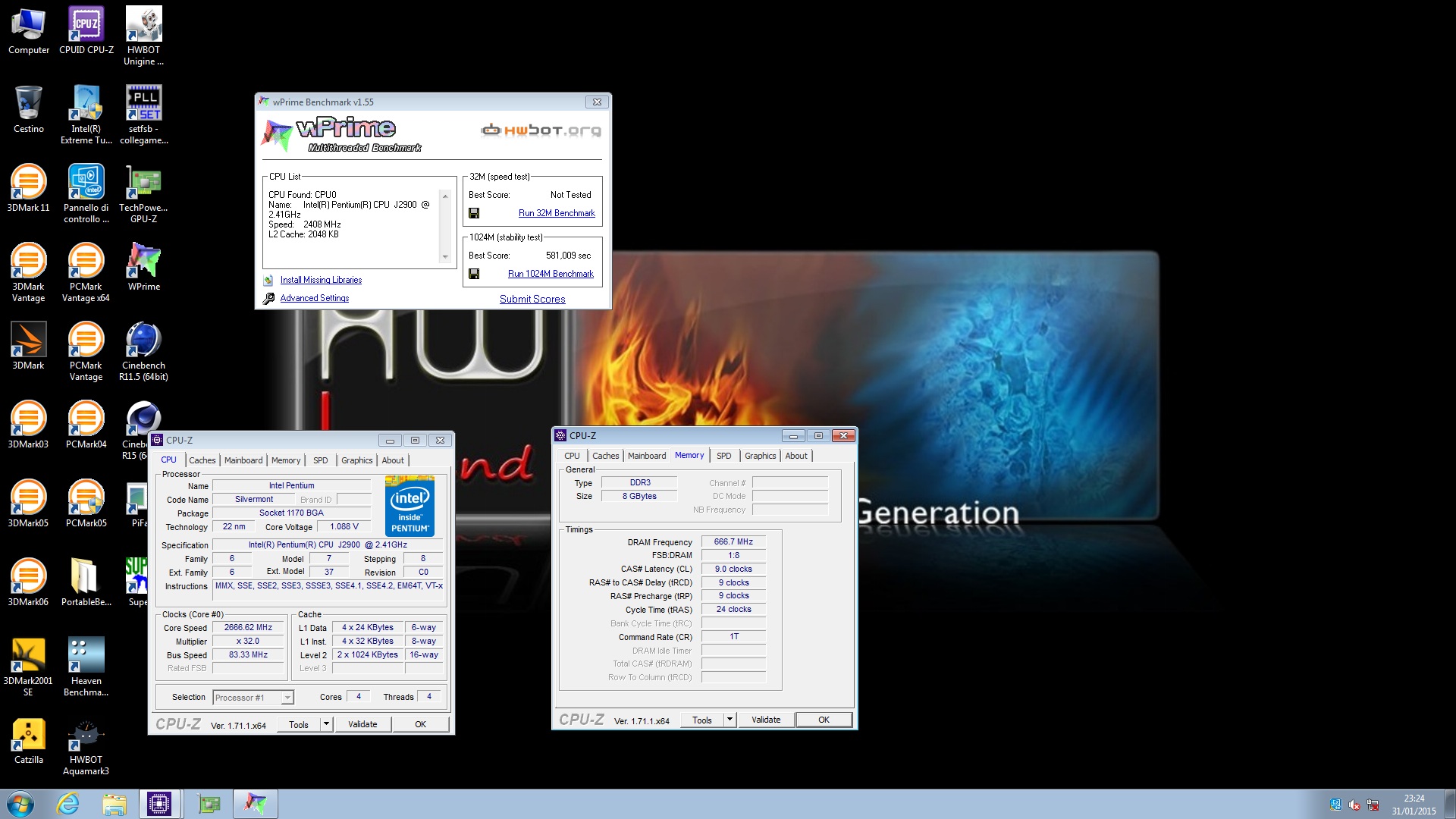
Task: Open Advanced Settings in wPrime
Action: (315, 298)
